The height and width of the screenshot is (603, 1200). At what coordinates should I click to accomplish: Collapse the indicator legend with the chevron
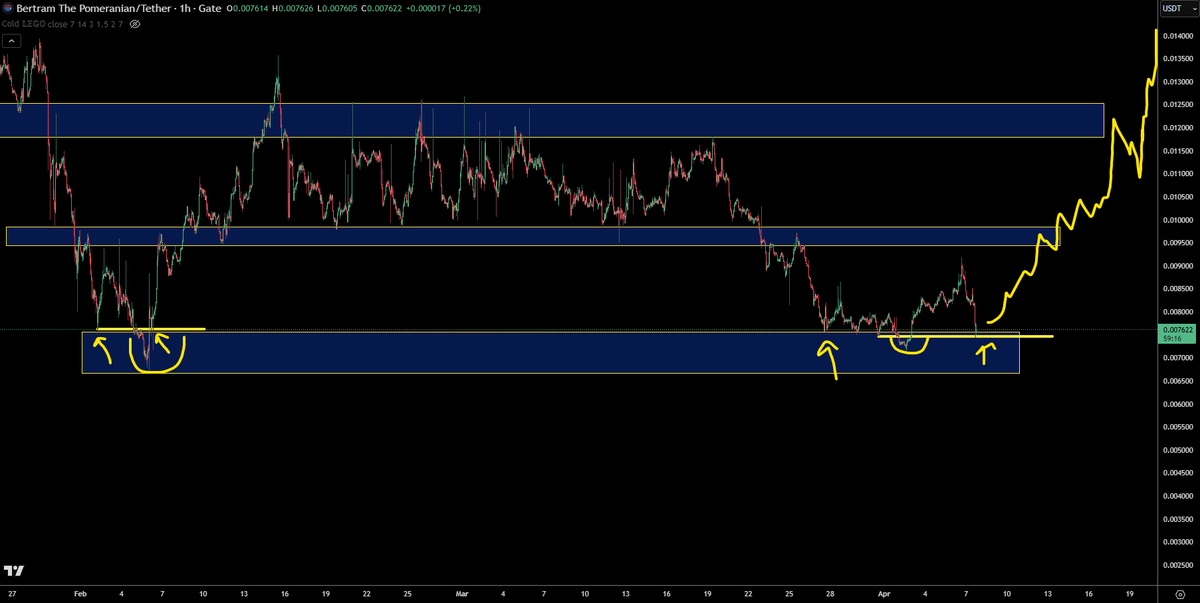point(10,41)
